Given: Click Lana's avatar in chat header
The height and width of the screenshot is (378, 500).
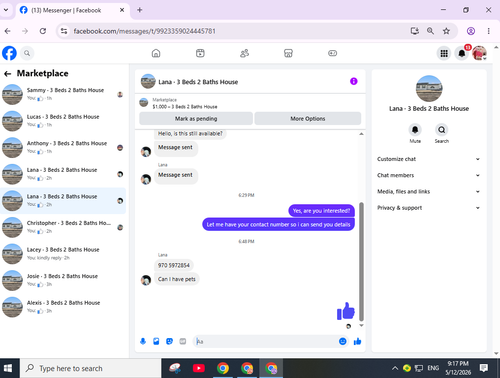Looking at the screenshot, I should 148,82.
